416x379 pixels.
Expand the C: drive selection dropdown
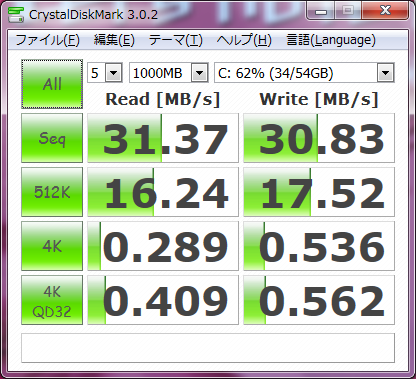[386, 73]
